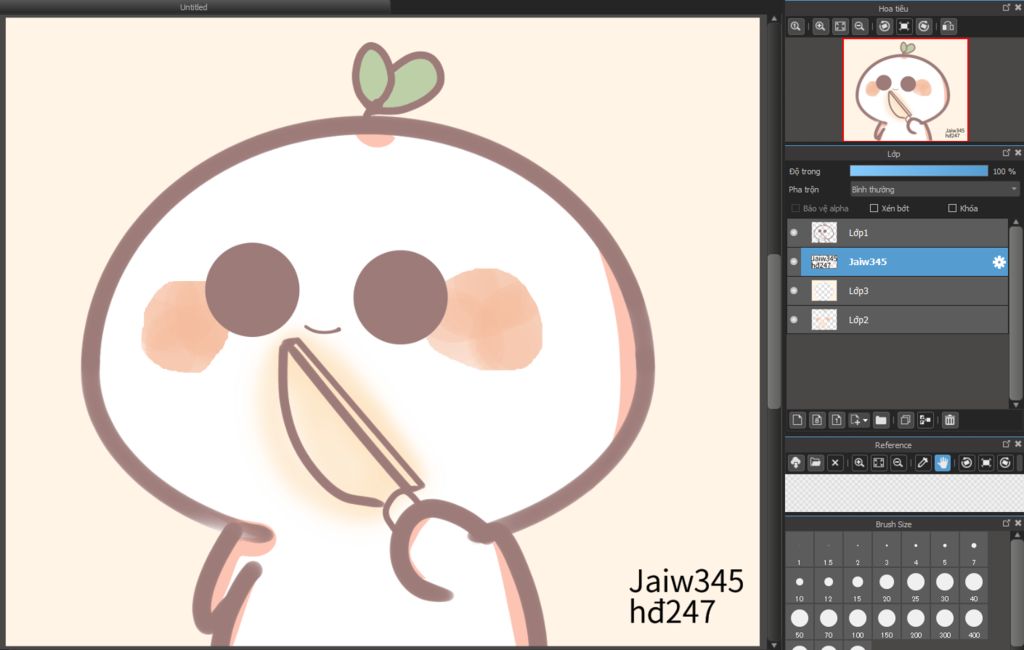
Task: Choose brush size 1.5
Action: coord(828,550)
